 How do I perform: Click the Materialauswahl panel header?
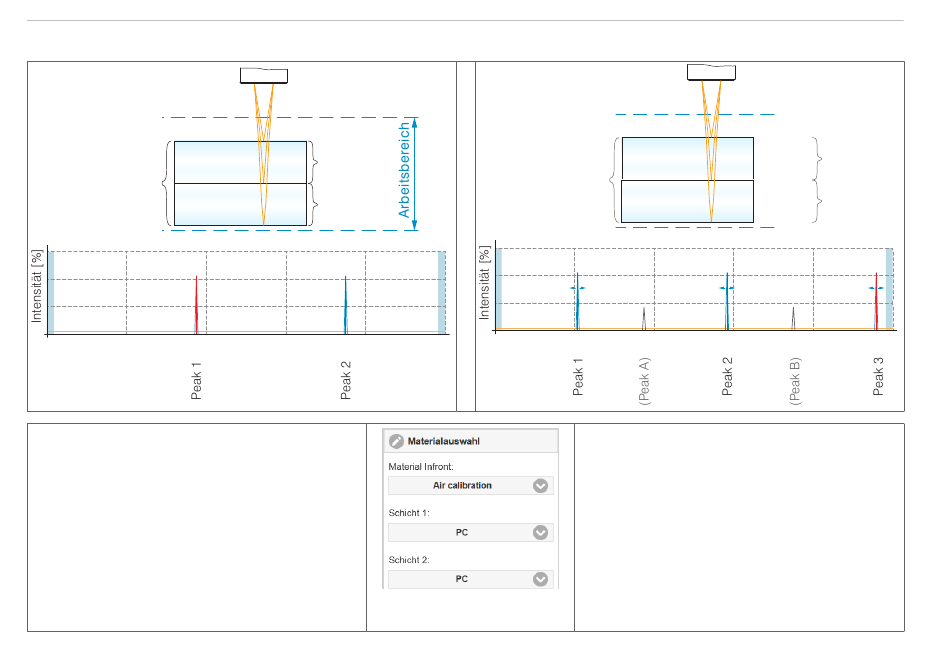[x=471, y=441]
